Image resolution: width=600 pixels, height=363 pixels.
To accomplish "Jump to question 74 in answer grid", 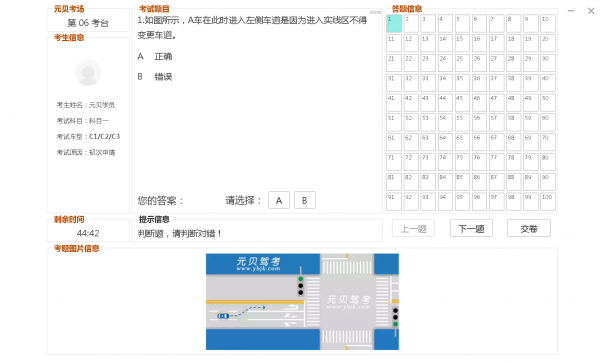I will pos(445,162).
